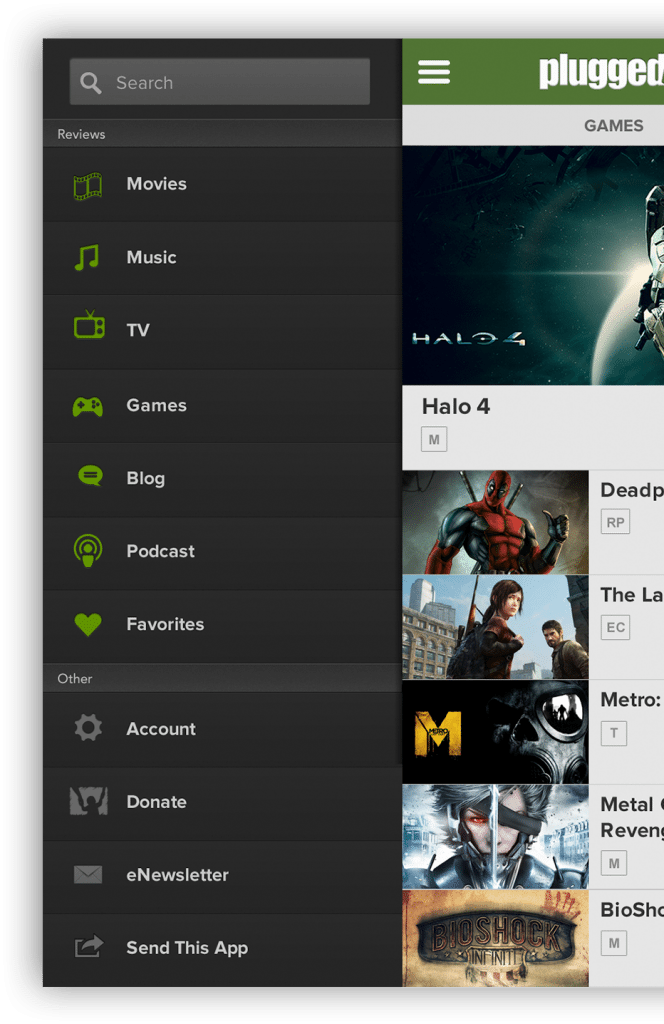Click the Halo 4 review title
The height and width of the screenshot is (1024, 664).
tap(456, 407)
